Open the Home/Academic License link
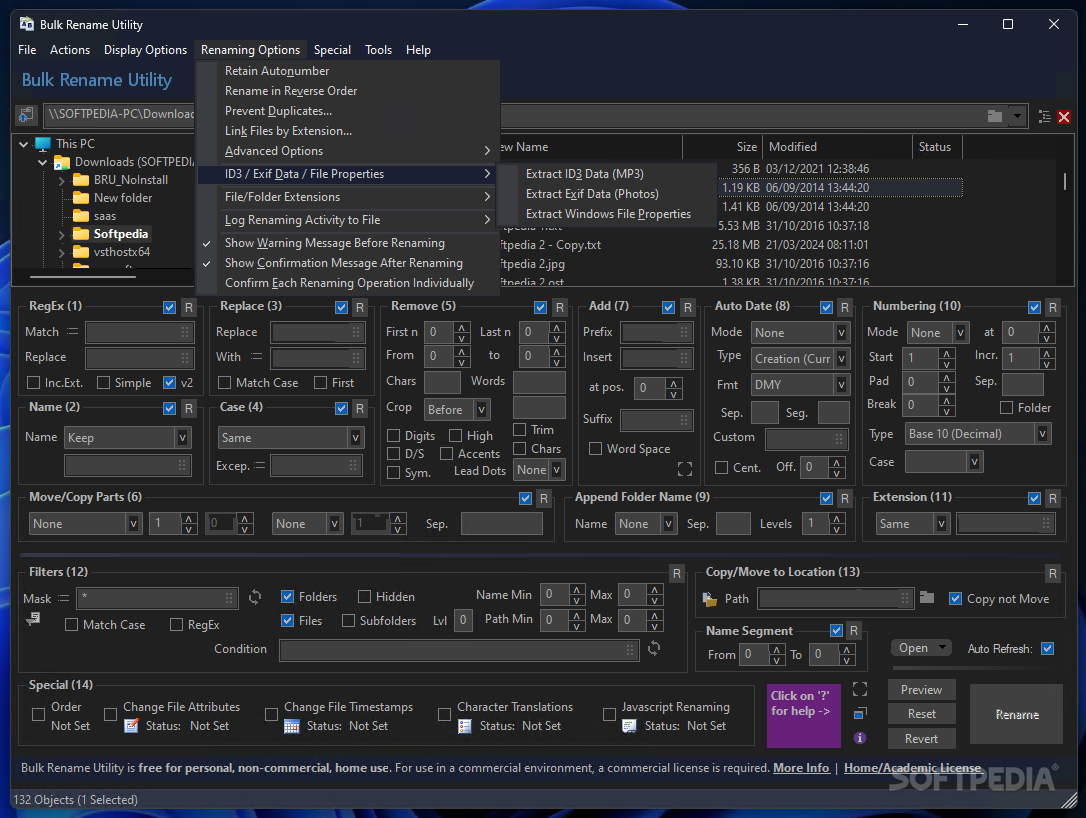Viewport: 1086px width, 818px height. (912, 767)
